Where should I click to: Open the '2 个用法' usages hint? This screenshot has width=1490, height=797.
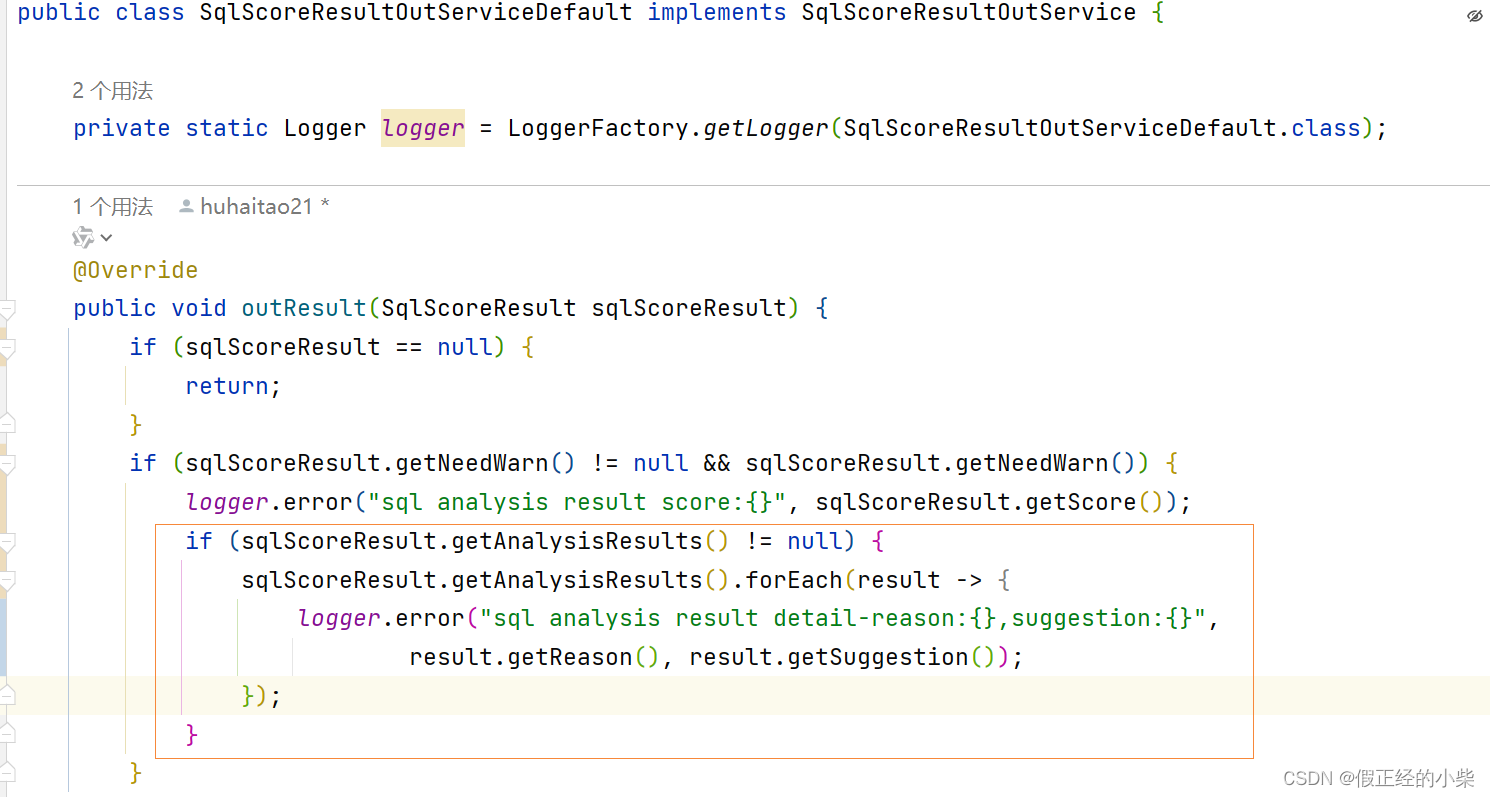click(113, 91)
